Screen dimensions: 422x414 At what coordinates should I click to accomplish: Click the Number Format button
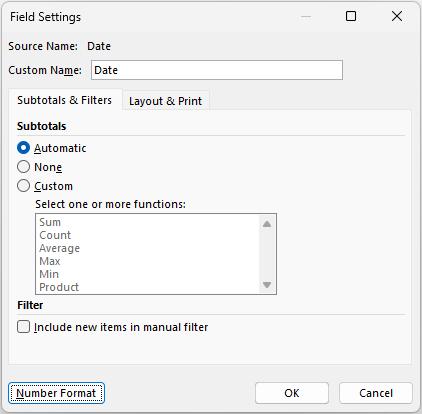coord(56,393)
